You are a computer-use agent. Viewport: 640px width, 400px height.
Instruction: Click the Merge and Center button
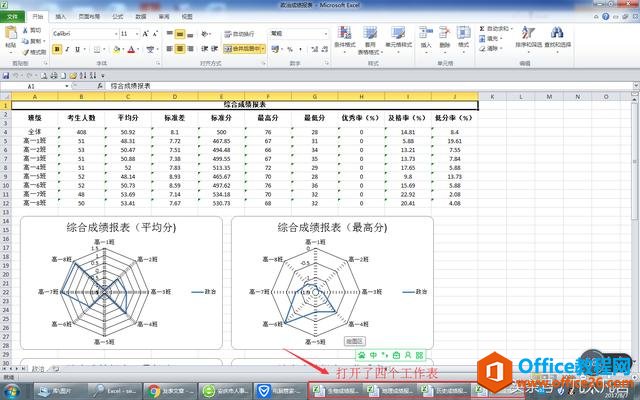click(242, 49)
